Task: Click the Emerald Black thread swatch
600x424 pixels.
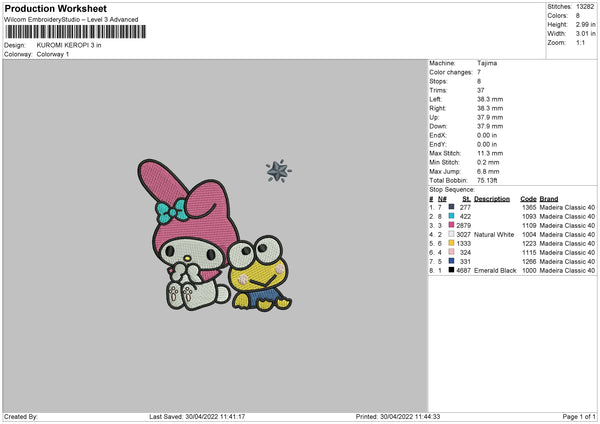Action: (x=451, y=270)
